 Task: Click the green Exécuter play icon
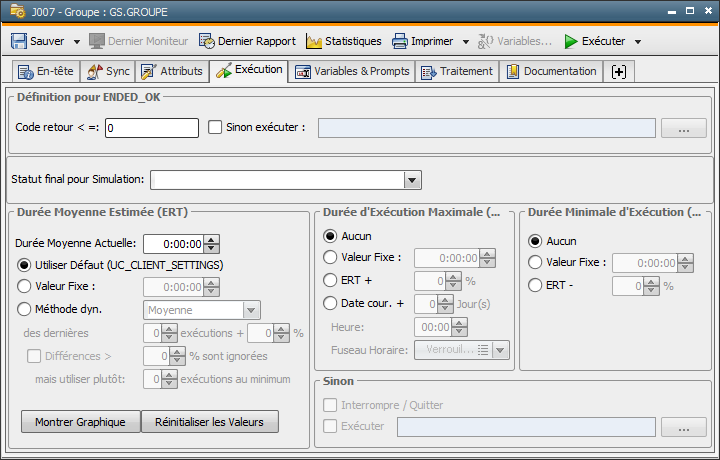pyautogui.click(x=571, y=41)
